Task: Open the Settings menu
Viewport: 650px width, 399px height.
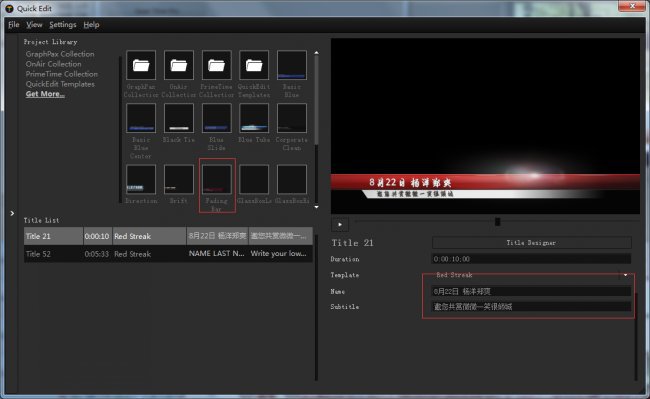Action: 63,25
